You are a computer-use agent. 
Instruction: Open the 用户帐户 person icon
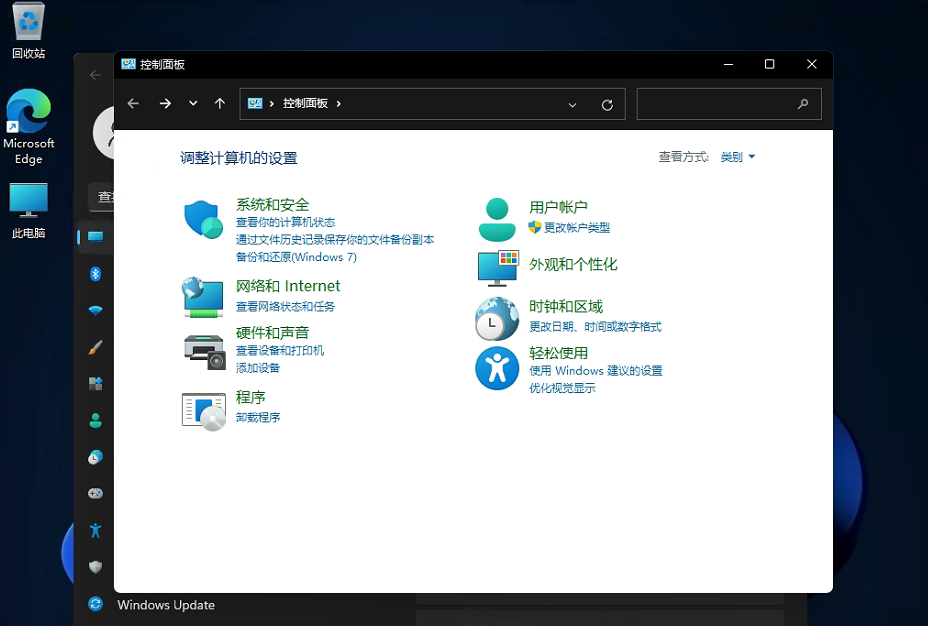[x=497, y=220]
